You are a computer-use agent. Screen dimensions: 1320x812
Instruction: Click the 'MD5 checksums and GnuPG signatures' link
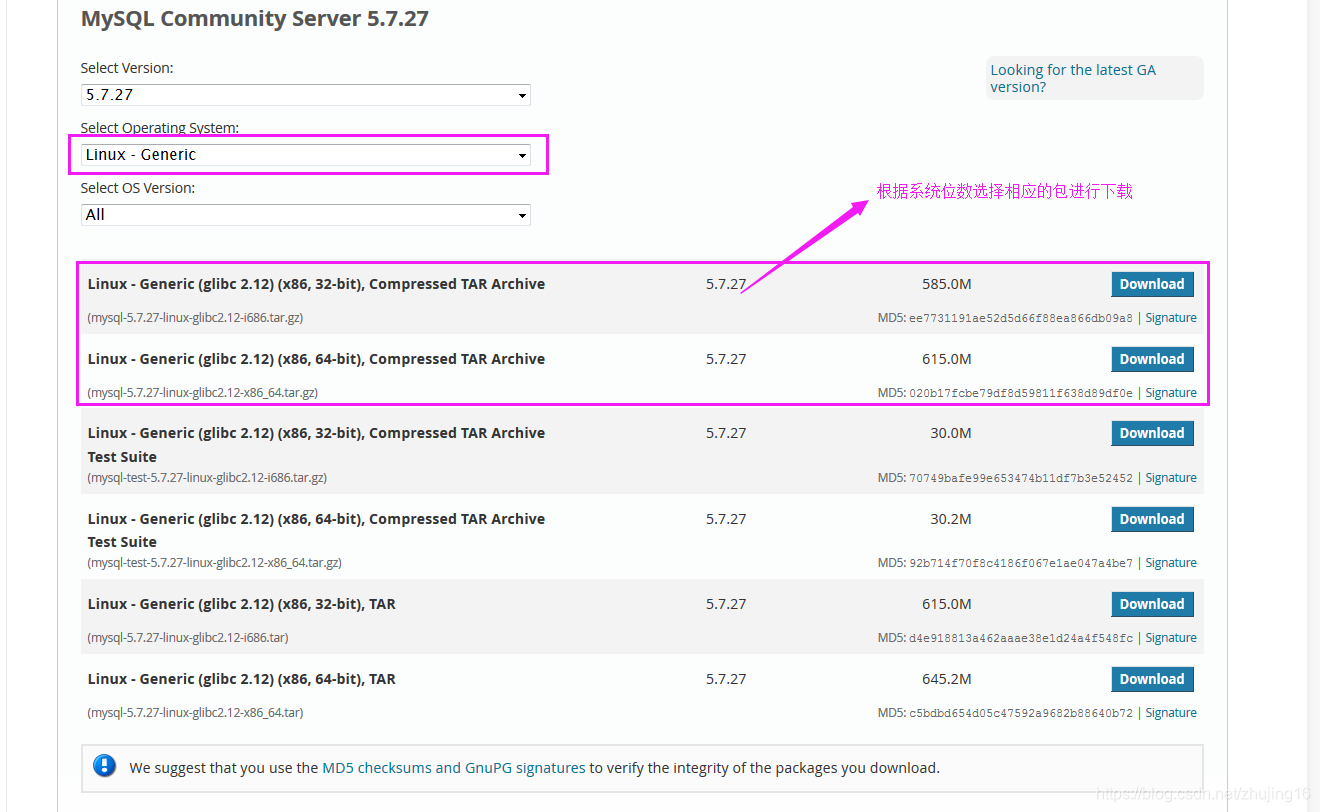click(454, 768)
